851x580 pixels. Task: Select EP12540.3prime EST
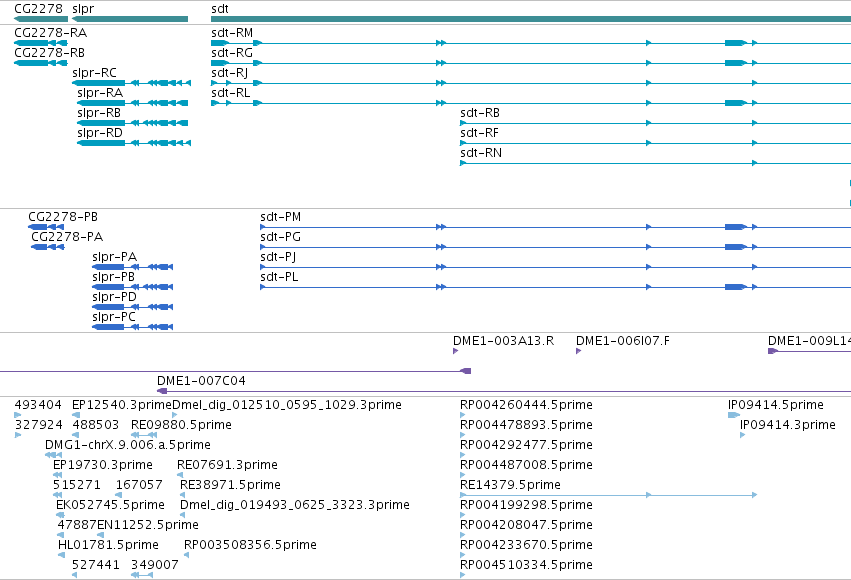click(76, 415)
